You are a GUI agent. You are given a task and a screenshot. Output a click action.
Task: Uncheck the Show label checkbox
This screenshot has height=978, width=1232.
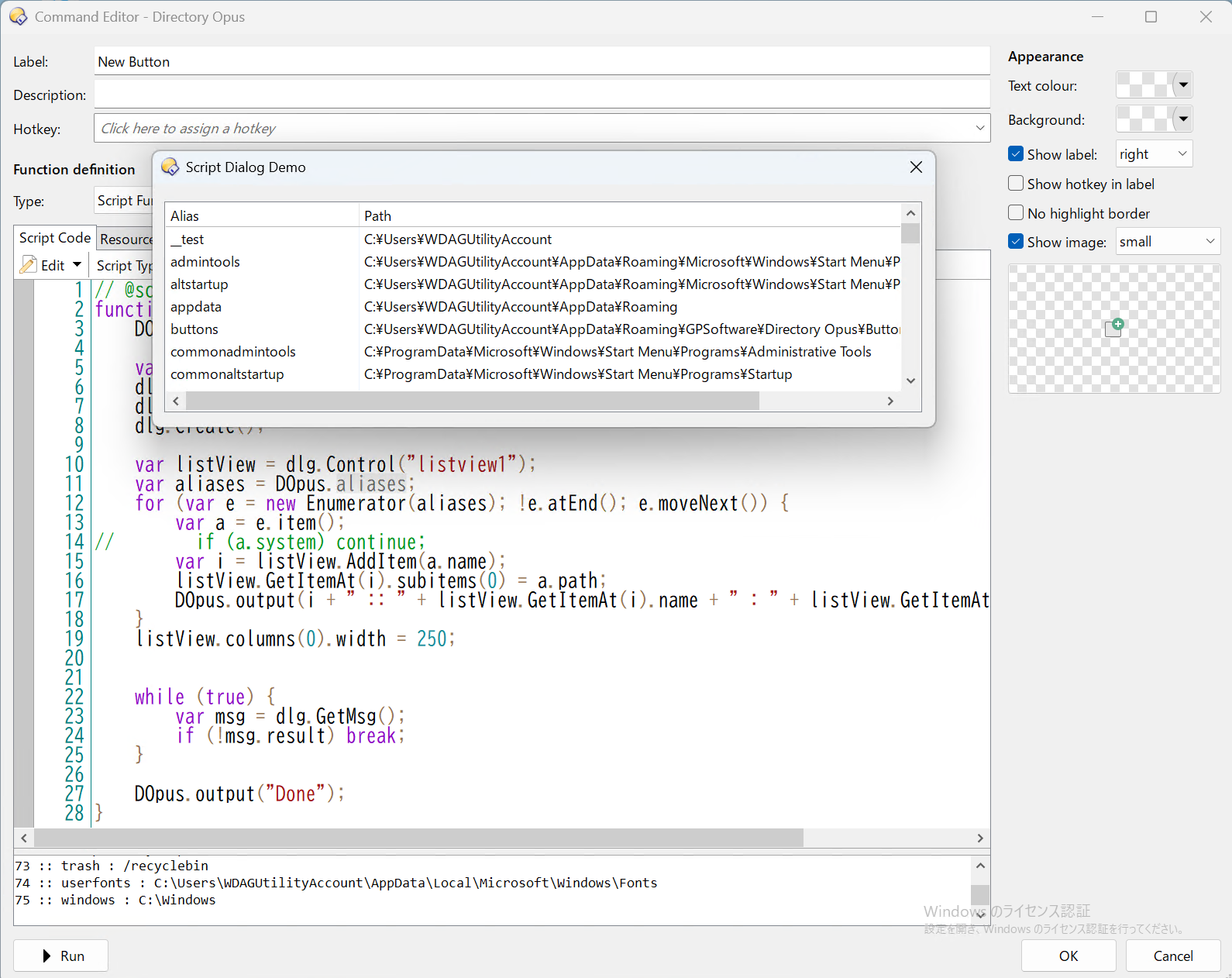tap(1016, 154)
